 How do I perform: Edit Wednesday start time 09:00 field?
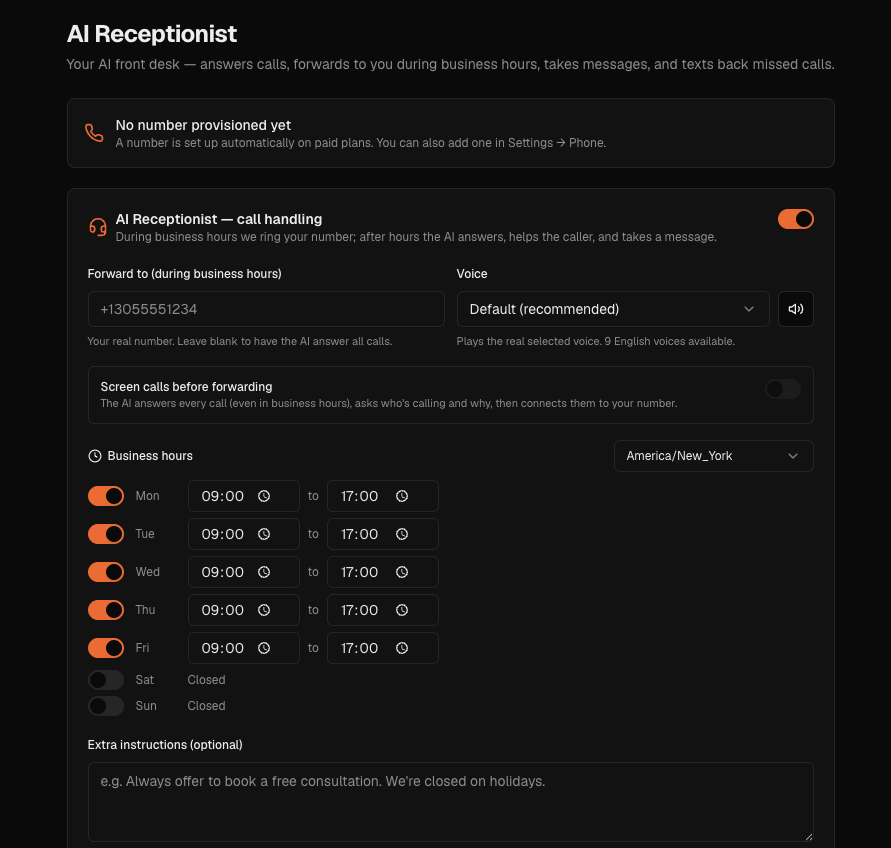pyautogui.click(x=244, y=572)
